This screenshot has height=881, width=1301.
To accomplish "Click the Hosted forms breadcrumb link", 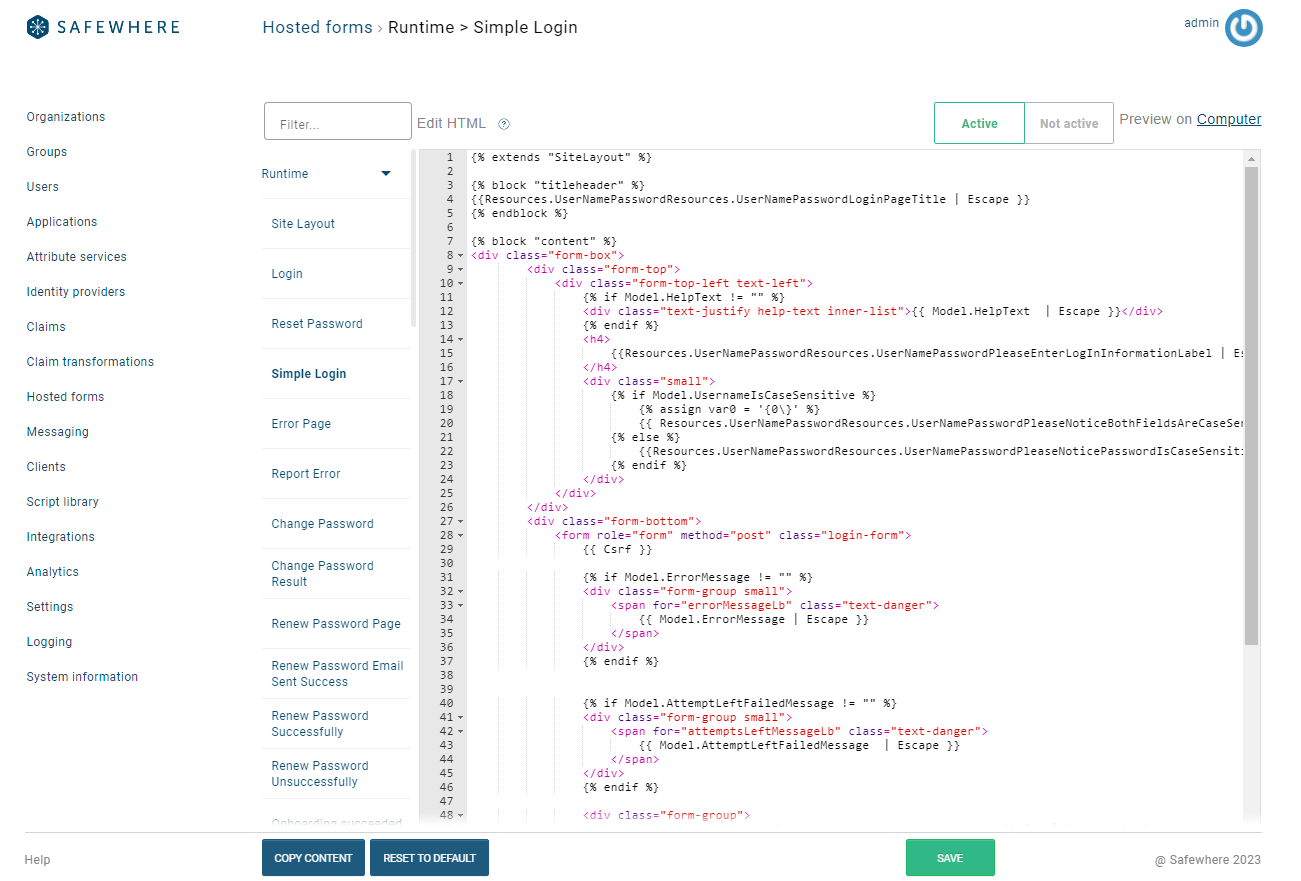I will coord(317,27).
